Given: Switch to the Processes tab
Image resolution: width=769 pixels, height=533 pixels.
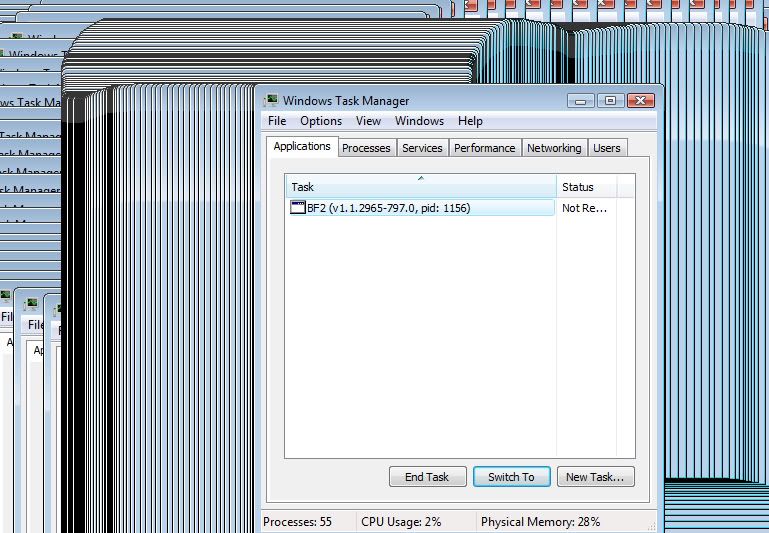Looking at the screenshot, I should click(x=366, y=148).
